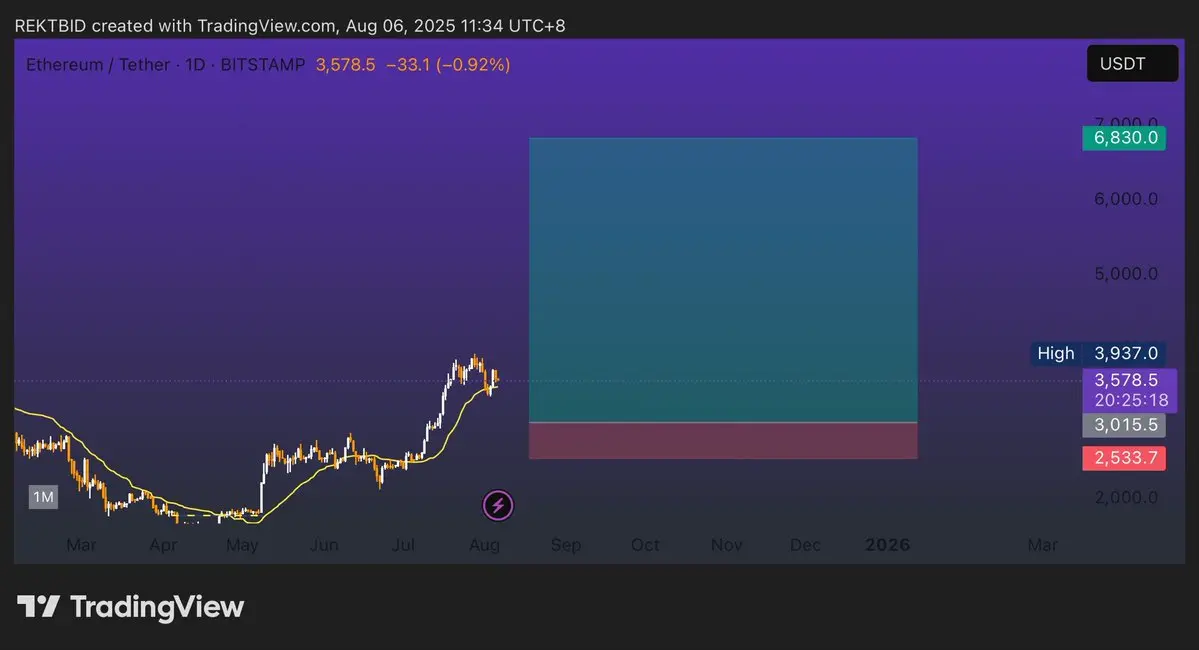Click the 1M timeframe badge
This screenshot has width=1199, height=650.
[x=43, y=497]
